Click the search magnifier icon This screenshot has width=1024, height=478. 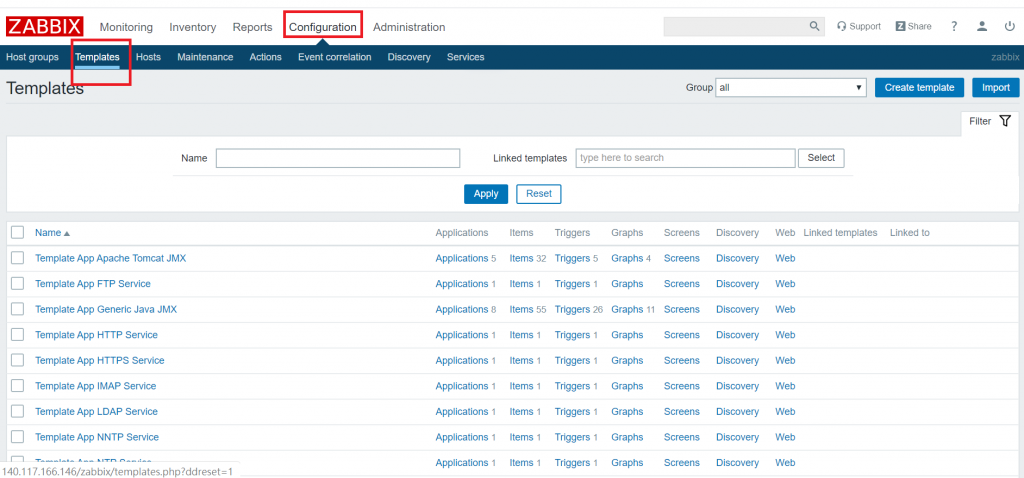(814, 26)
